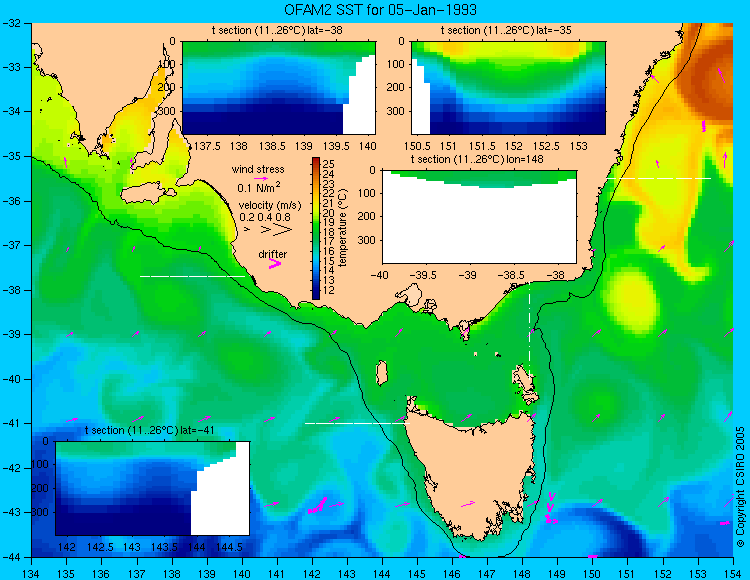750x580 pixels.
Task: Open the lat=-35 temperature section plot
Action: pos(508,88)
